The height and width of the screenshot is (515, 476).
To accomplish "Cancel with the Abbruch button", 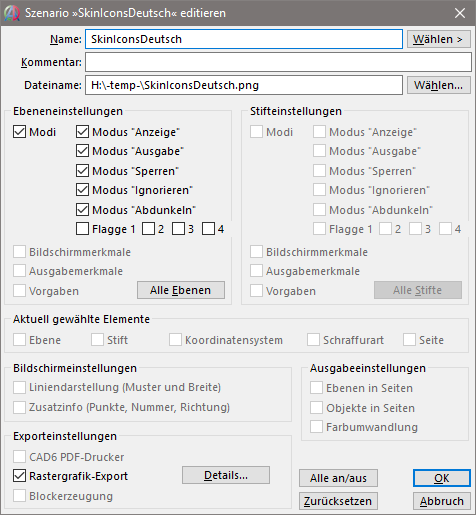I will 442,501.
